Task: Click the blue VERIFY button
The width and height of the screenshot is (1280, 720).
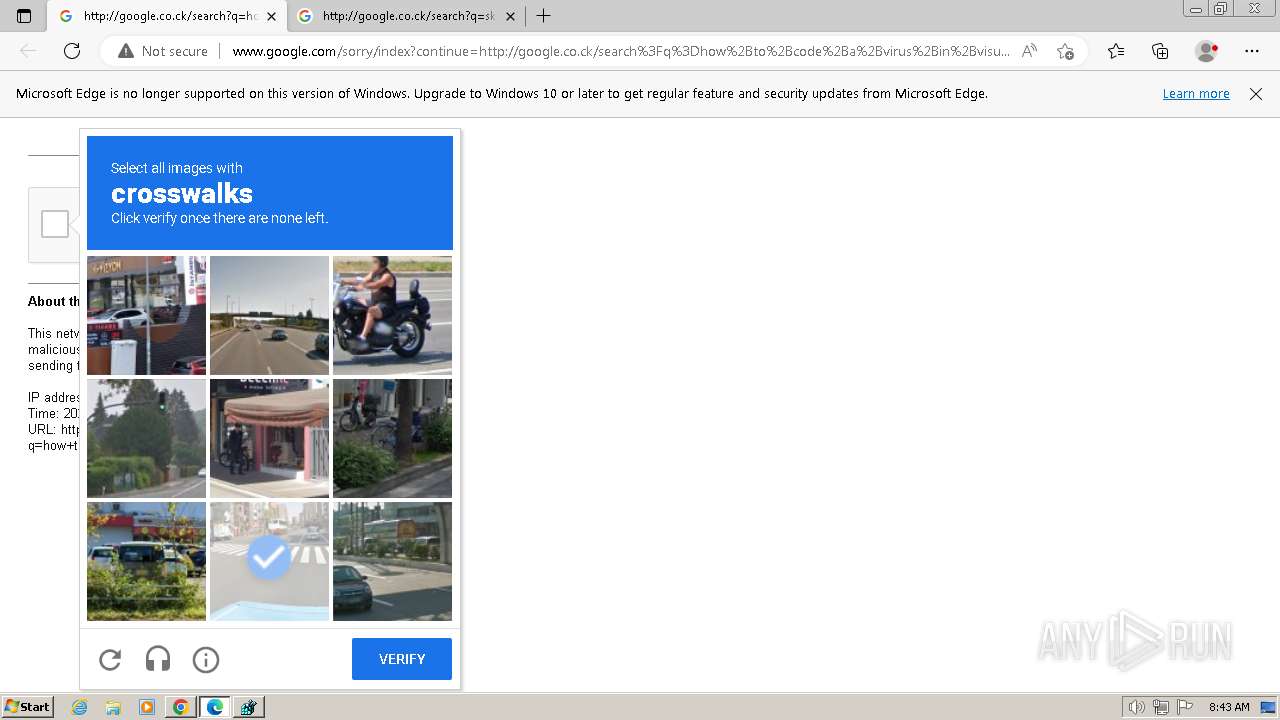Action: [402, 659]
